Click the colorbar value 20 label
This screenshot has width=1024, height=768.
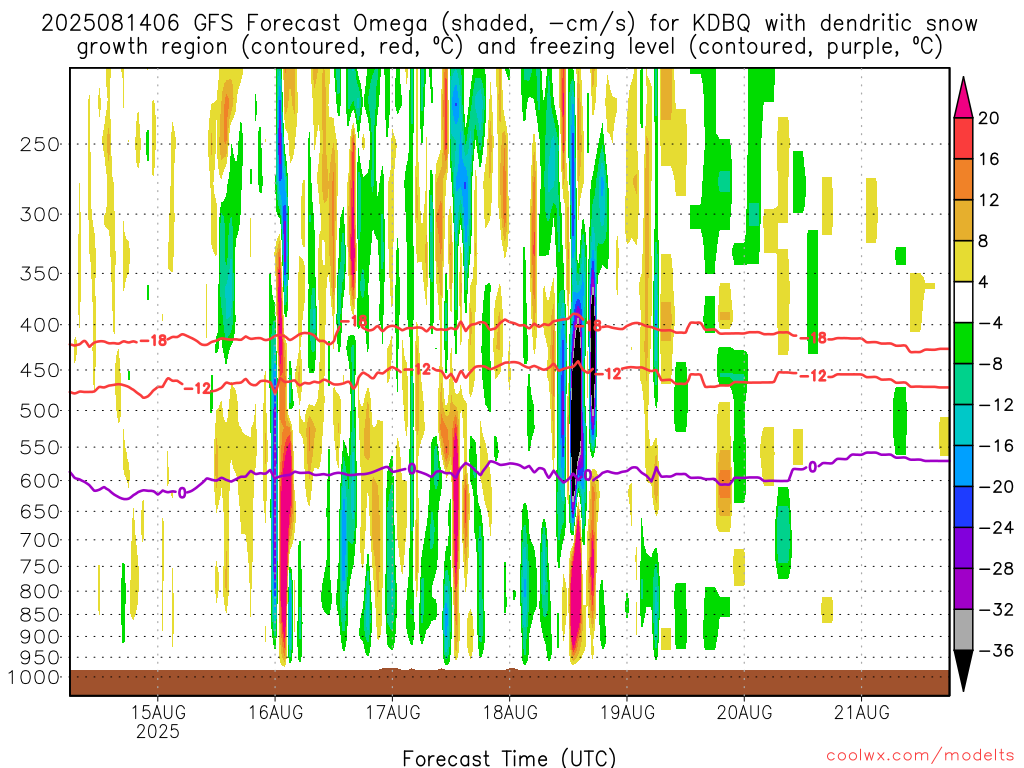pos(989,118)
